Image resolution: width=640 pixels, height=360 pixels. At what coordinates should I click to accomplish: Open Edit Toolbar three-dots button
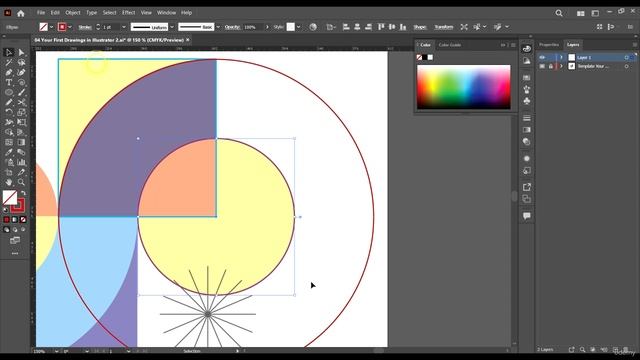coord(15,253)
